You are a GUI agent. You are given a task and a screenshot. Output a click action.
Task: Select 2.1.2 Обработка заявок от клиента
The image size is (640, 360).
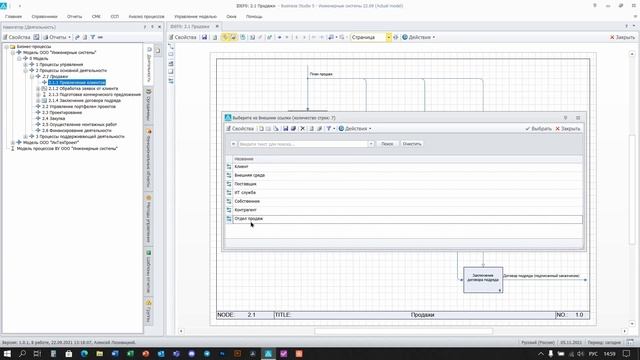[x=83, y=89]
